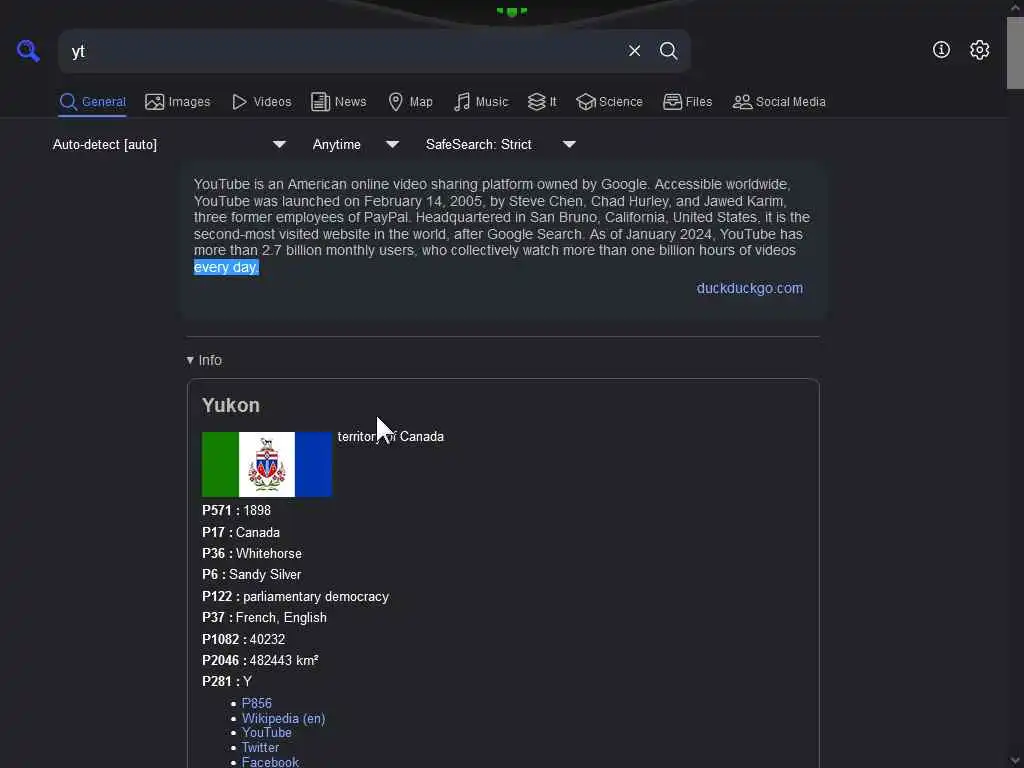The image size is (1024, 768).
Task: Click the 'P571 : 1898' row
Action: [236, 511]
